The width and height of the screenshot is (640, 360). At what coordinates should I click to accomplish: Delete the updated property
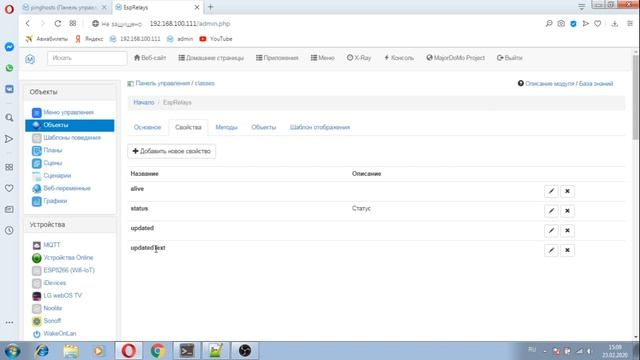[x=567, y=231]
